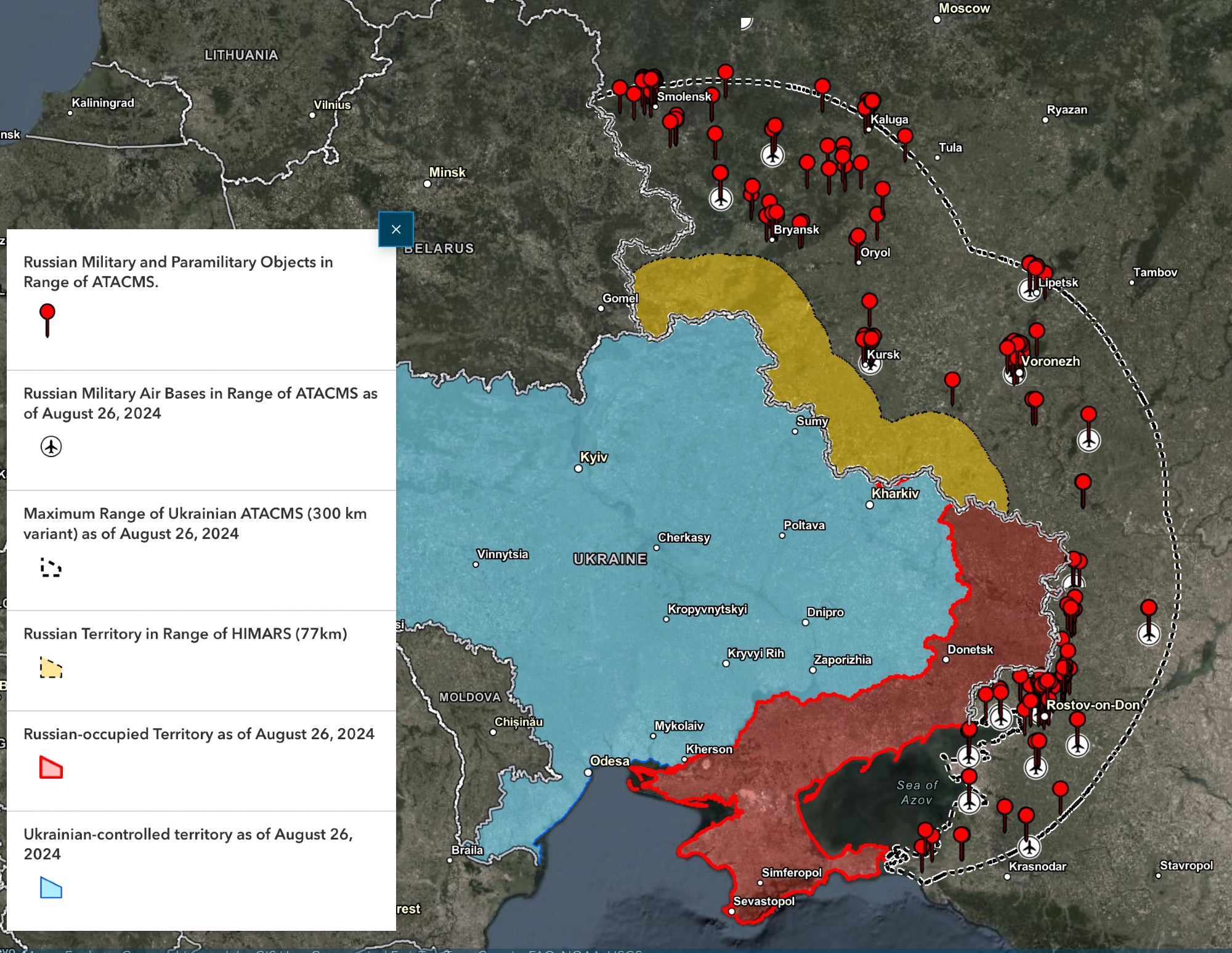1232x953 pixels.
Task: Select the air base marker just north of Krasnodar
Action: pos(1029,846)
